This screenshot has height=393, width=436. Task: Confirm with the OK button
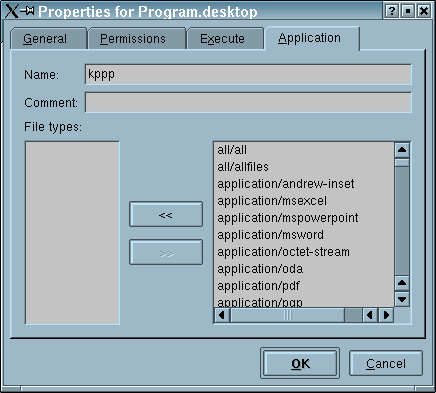click(x=300, y=363)
